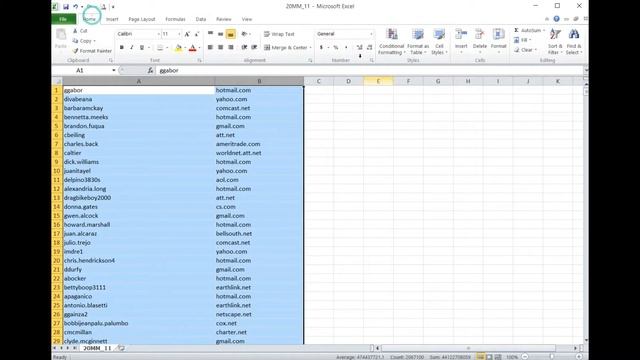The height and width of the screenshot is (360, 640).
Task: Activate the Format Painter tool
Action: click(92, 51)
